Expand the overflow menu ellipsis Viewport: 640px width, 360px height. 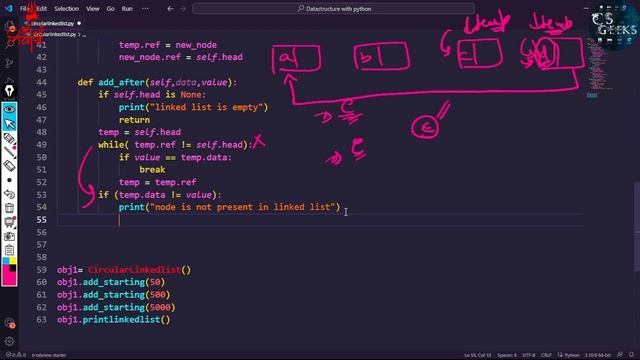coord(145,9)
